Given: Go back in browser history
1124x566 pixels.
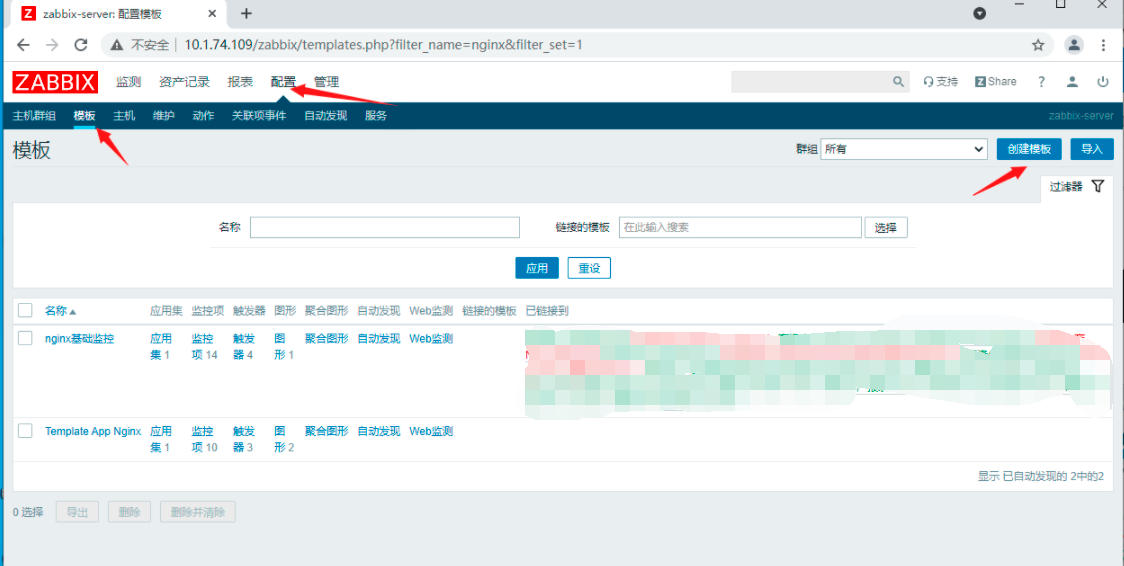Looking at the screenshot, I should pos(24,45).
